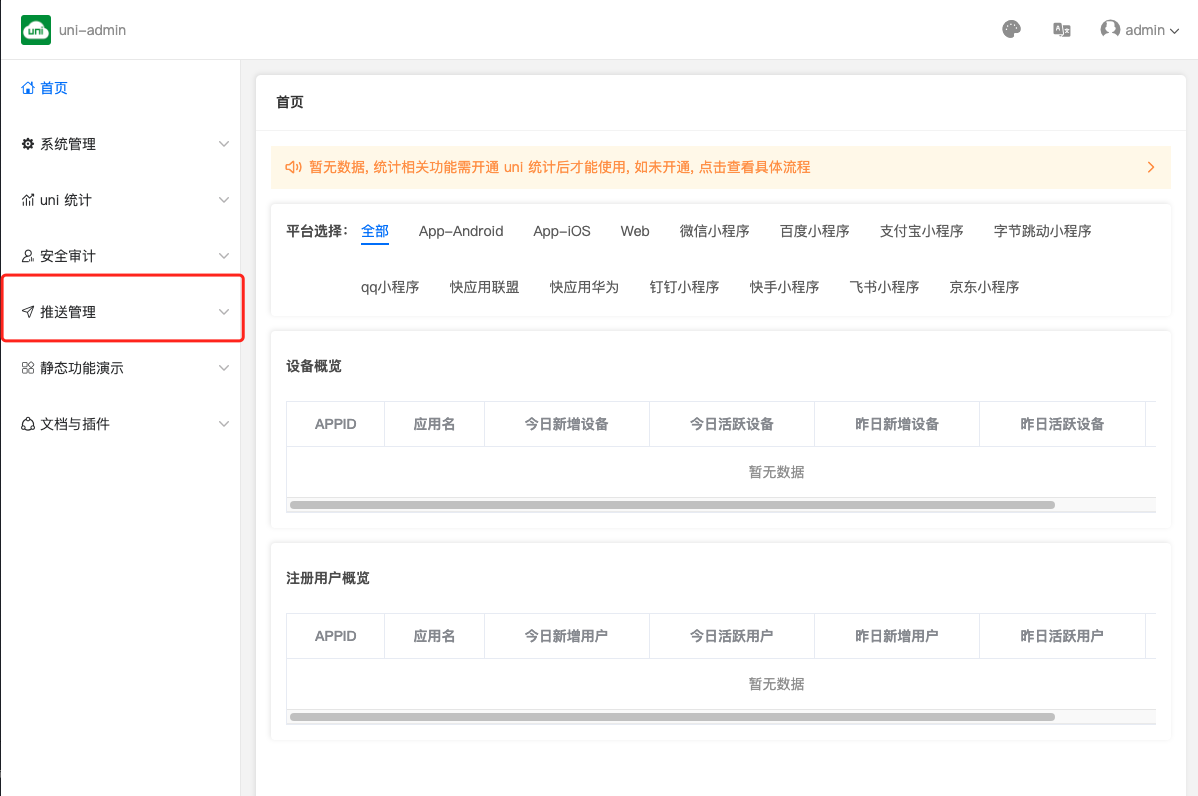Image resolution: width=1198 pixels, height=796 pixels.
Task: Click the uni cloud logo icon
Action: tap(36, 30)
